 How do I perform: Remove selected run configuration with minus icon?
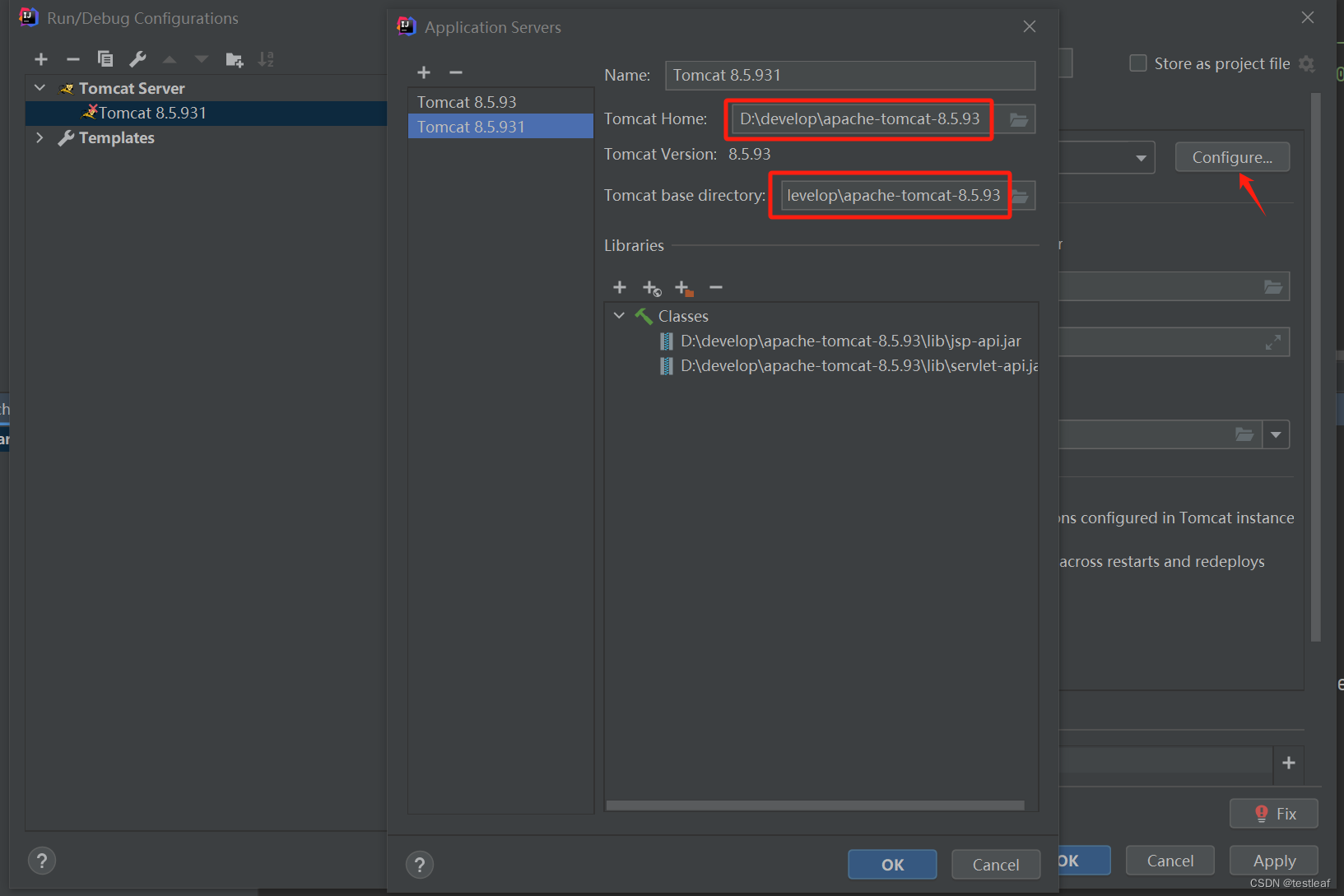point(73,59)
